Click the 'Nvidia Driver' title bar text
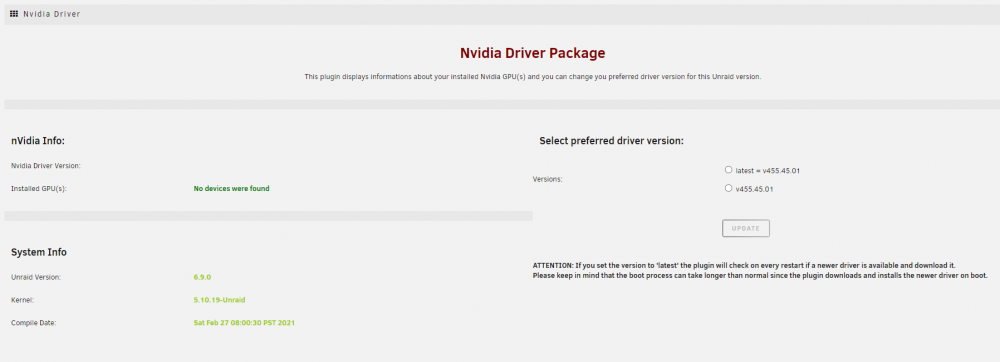The height and width of the screenshot is (362, 1000). point(52,13)
